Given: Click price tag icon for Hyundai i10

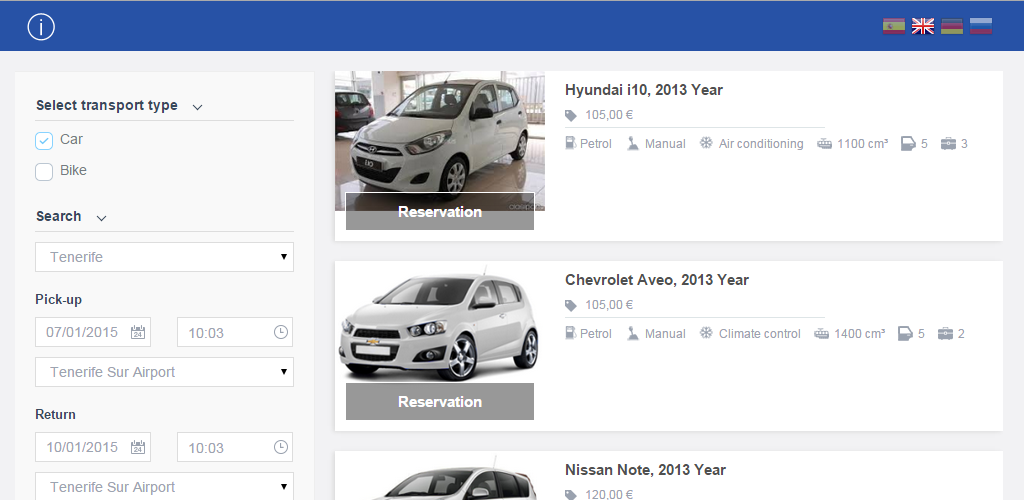Looking at the screenshot, I should pyautogui.click(x=571, y=116).
